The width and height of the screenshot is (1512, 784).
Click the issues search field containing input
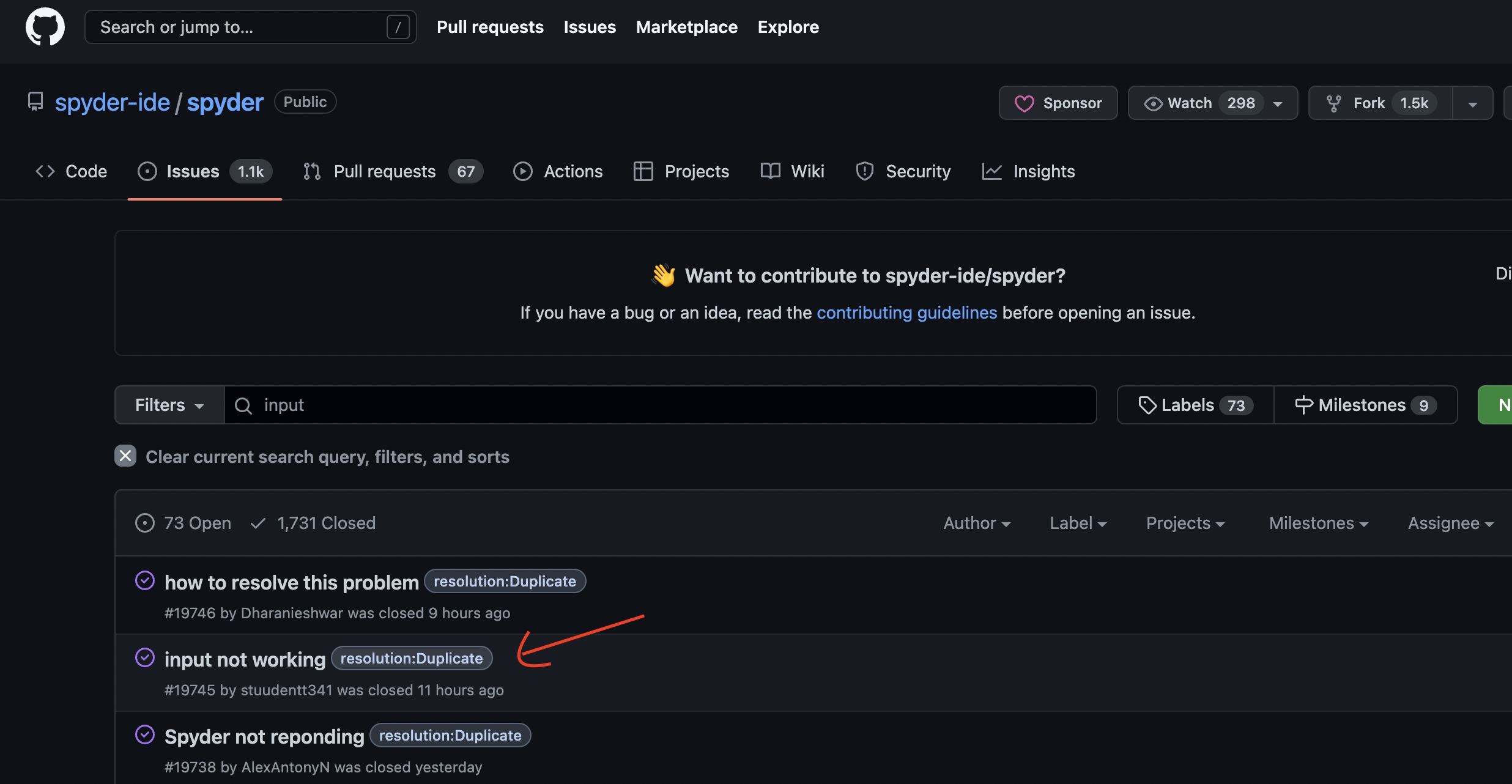(x=661, y=405)
